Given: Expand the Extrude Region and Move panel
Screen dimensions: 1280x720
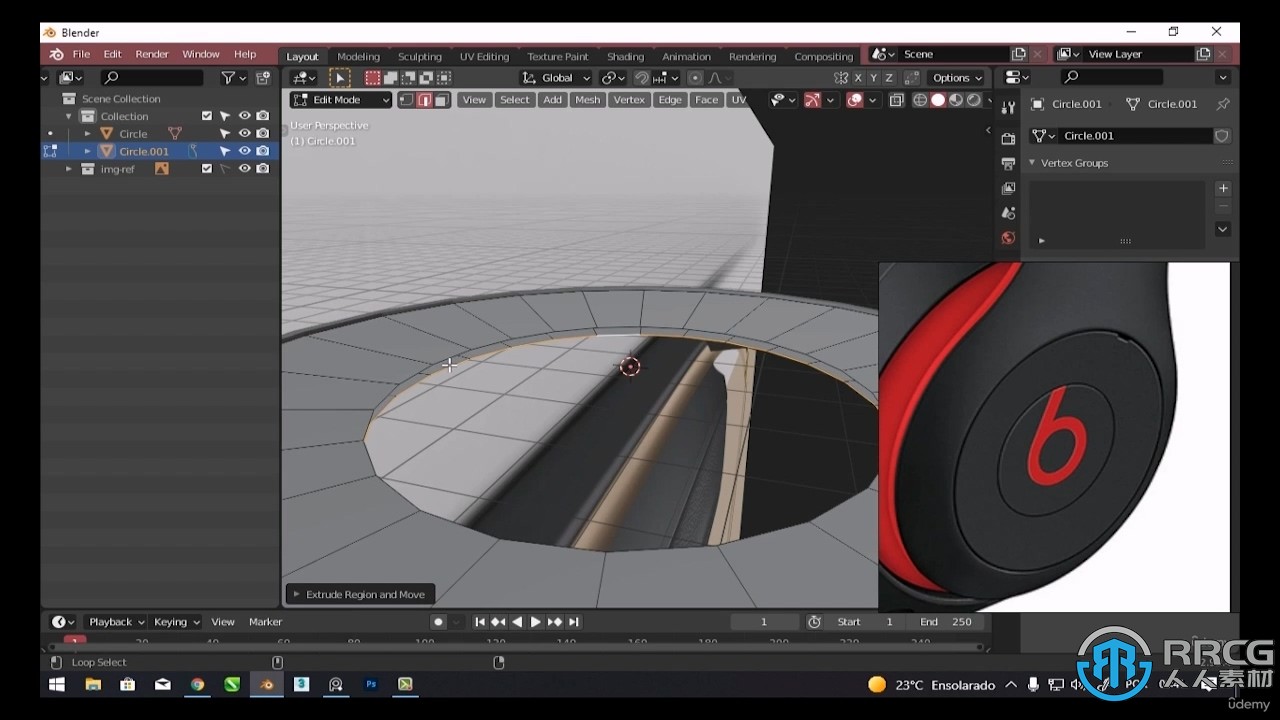Looking at the screenshot, I should click(x=296, y=594).
